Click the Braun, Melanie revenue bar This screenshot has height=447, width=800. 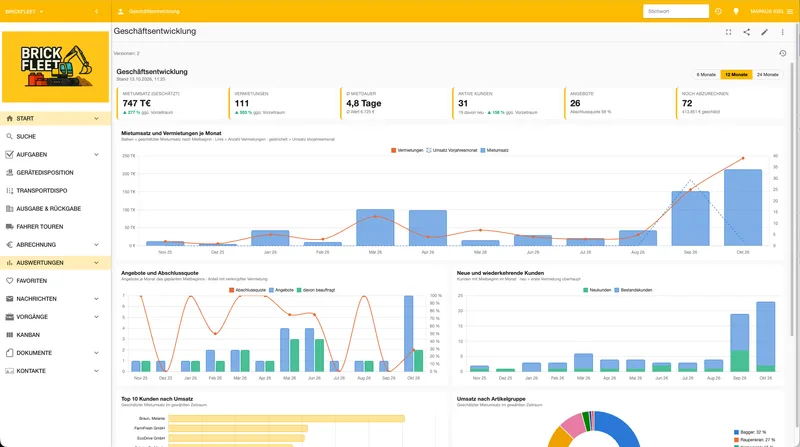coord(286,418)
